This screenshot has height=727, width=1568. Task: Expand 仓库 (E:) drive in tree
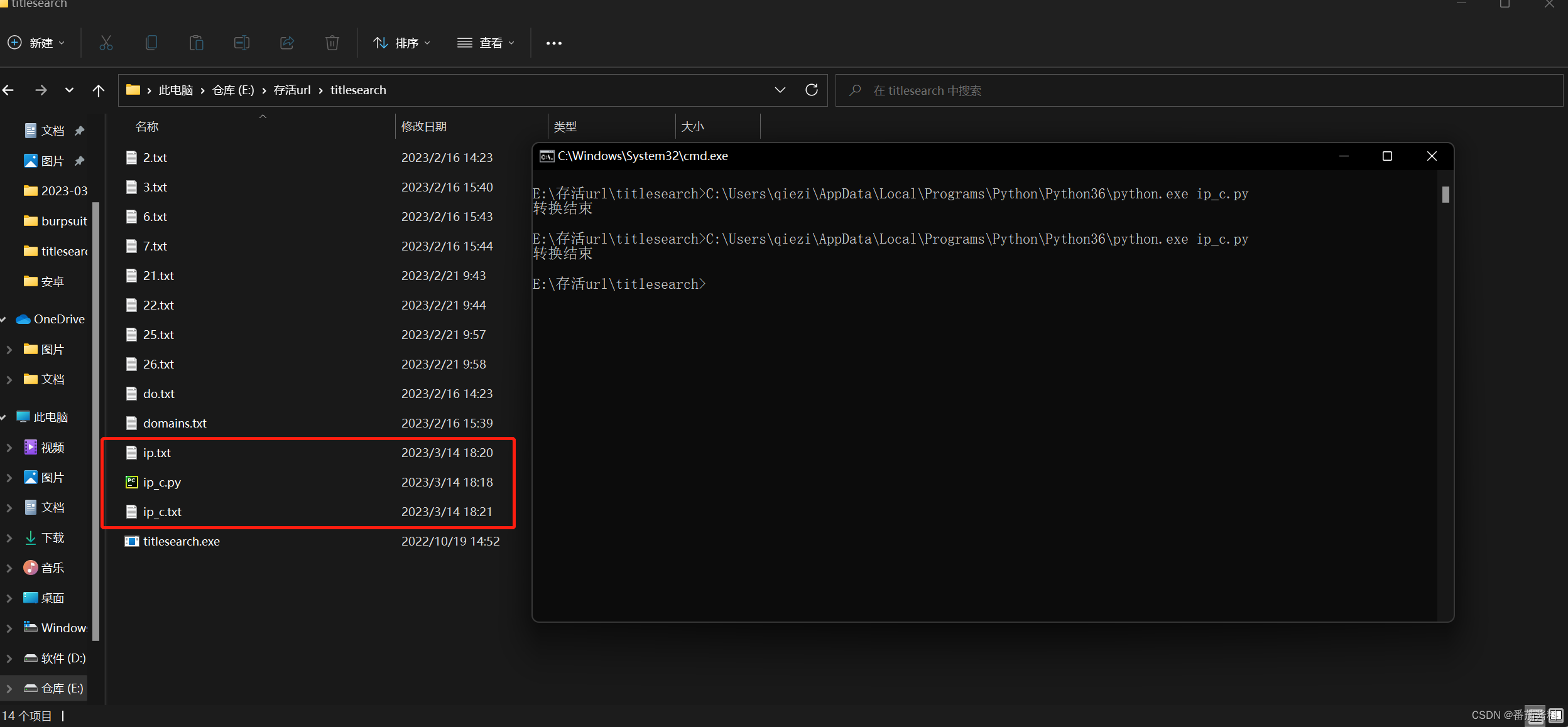(x=9, y=688)
